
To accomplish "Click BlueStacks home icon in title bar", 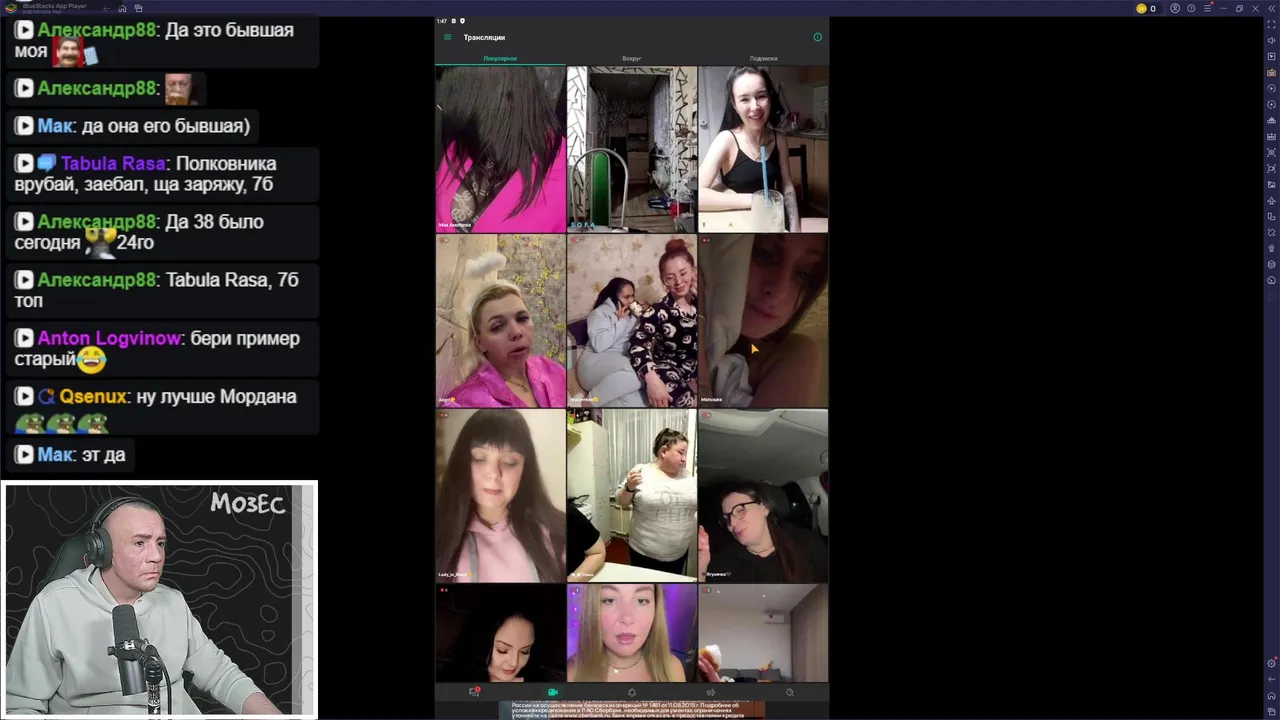I will tap(122, 8).
